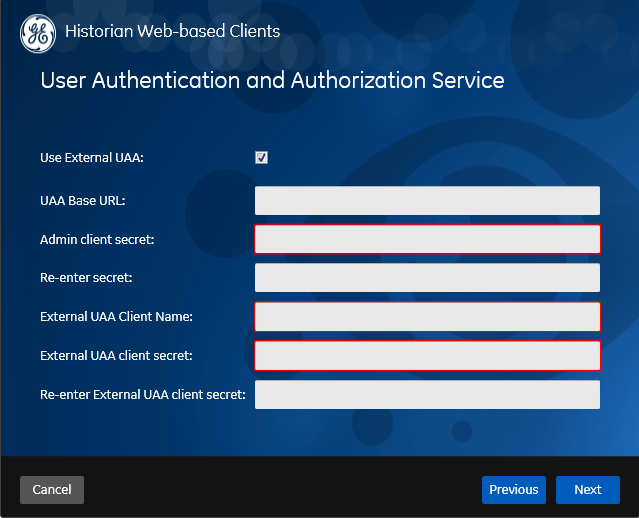The width and height of the screenshot is (639, 518).
Task: Click the 'External UAA client secret:' label
Action: coord(116,355)
